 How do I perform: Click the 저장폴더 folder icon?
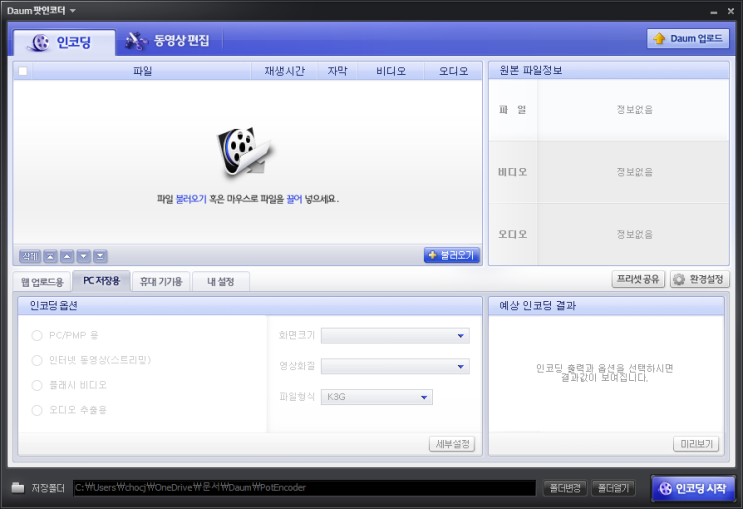tap(18, 487)
